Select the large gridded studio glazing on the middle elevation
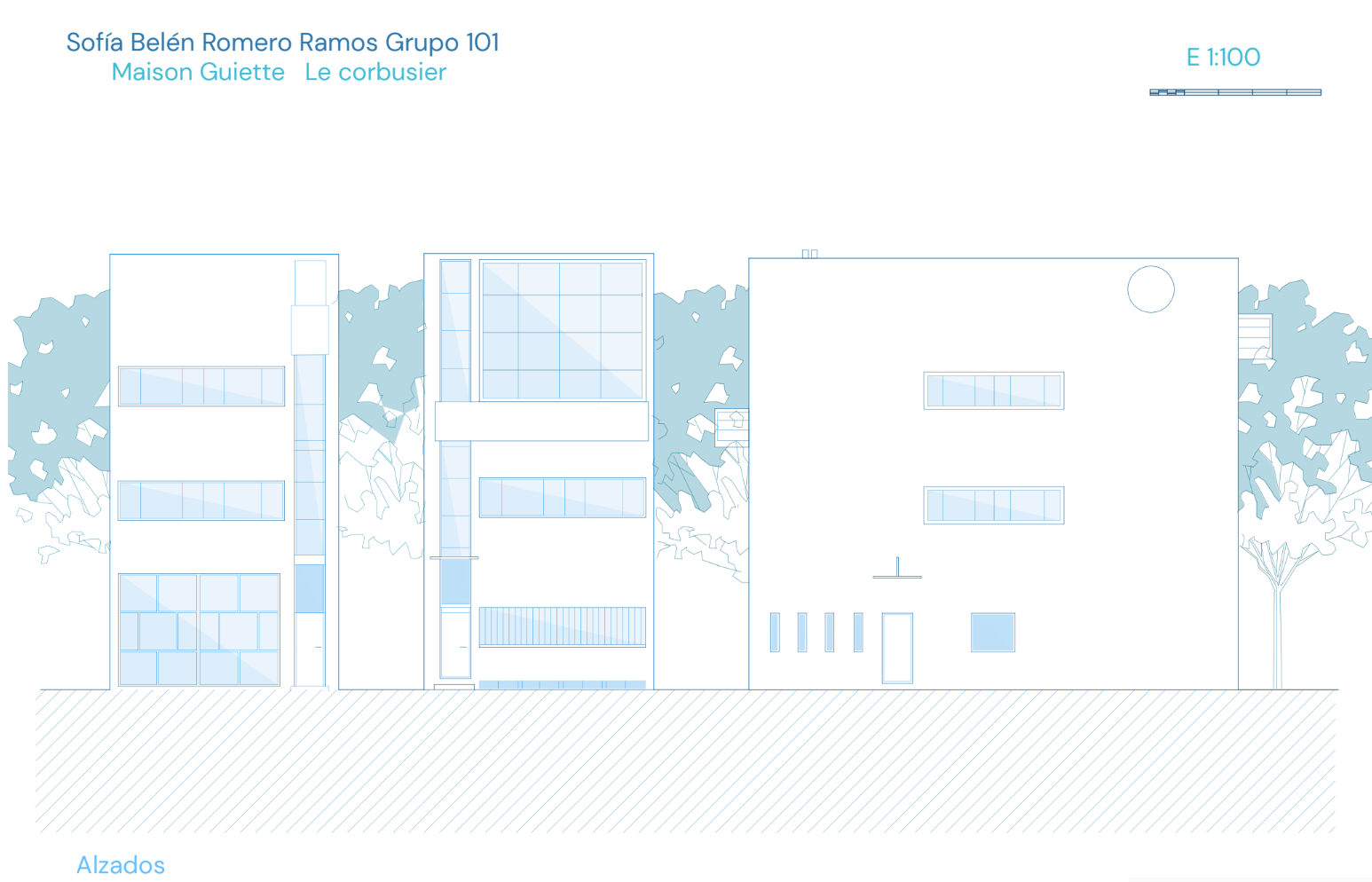1372x882 pixels. 563,330
